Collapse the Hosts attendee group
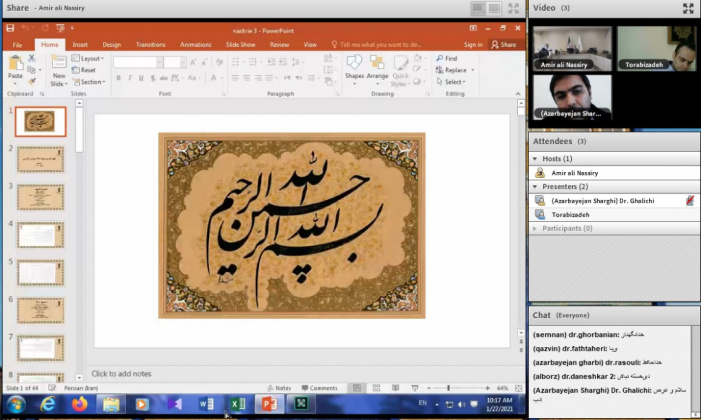Image resolution: width=701 pixels, height=420 pixels. (534, 159)
